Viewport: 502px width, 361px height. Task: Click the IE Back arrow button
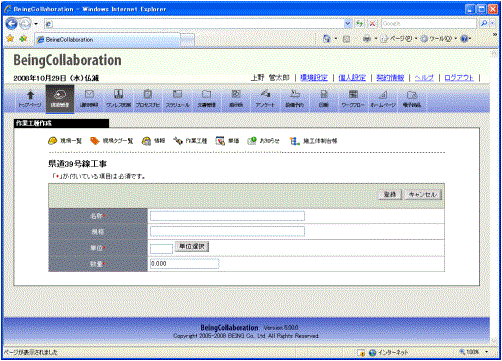[12, 24]
